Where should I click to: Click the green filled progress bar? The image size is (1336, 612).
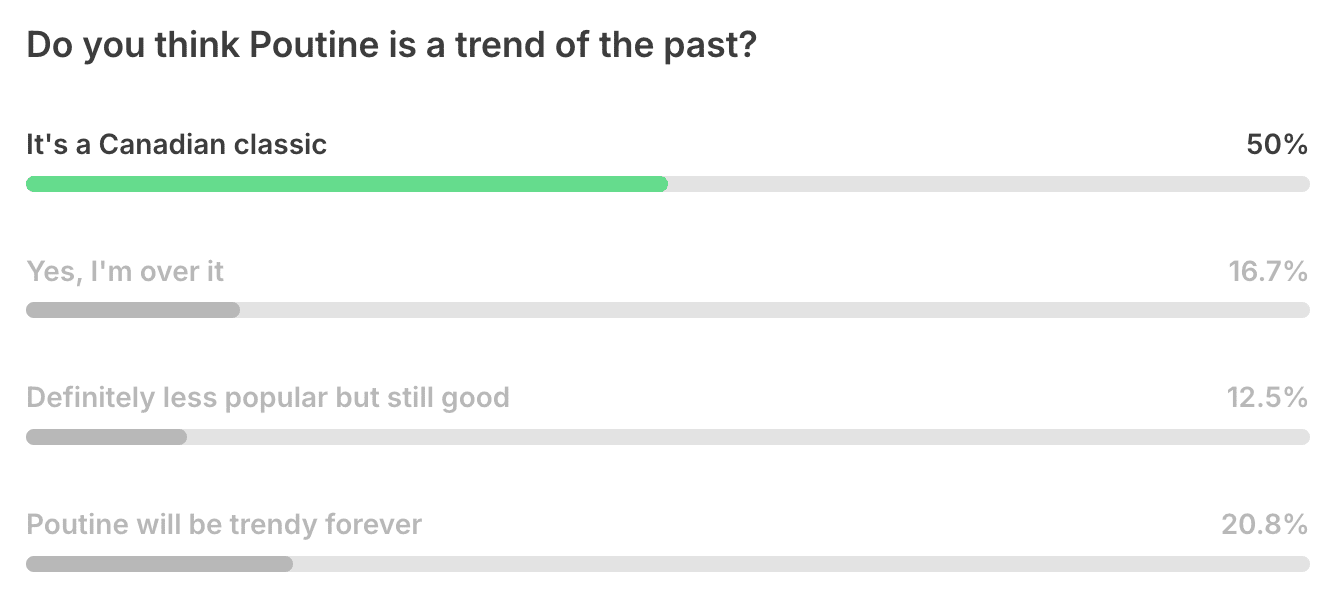pyautogui.click(x=347, y=184)
